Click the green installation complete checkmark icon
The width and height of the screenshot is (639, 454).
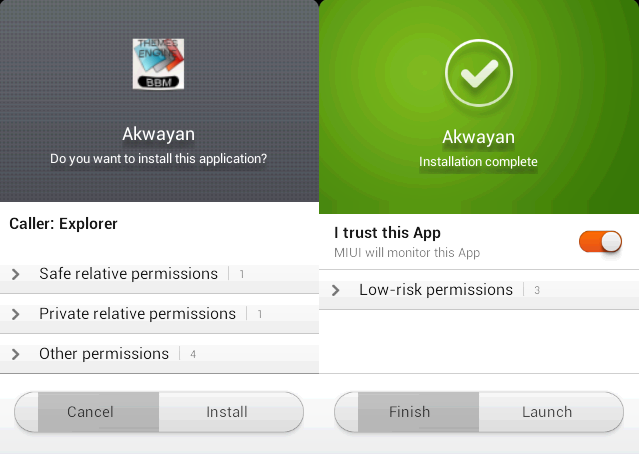pos(478,73)
